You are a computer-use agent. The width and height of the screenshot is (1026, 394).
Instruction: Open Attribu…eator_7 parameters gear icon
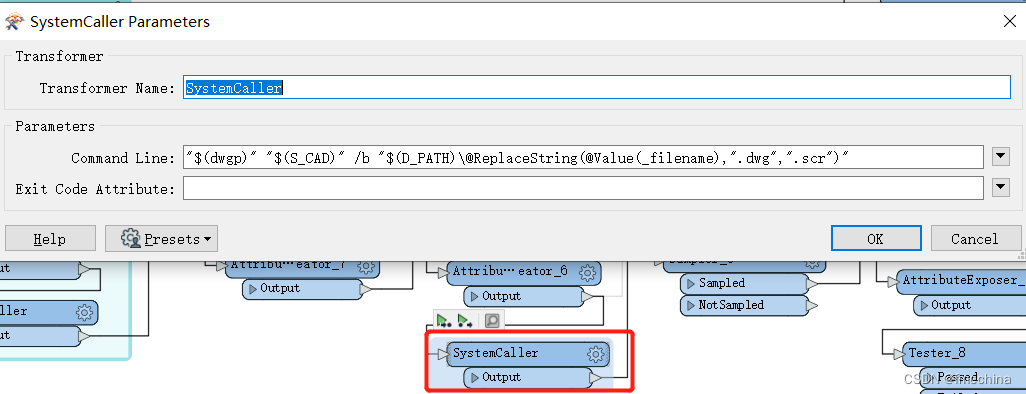(366, 266)
